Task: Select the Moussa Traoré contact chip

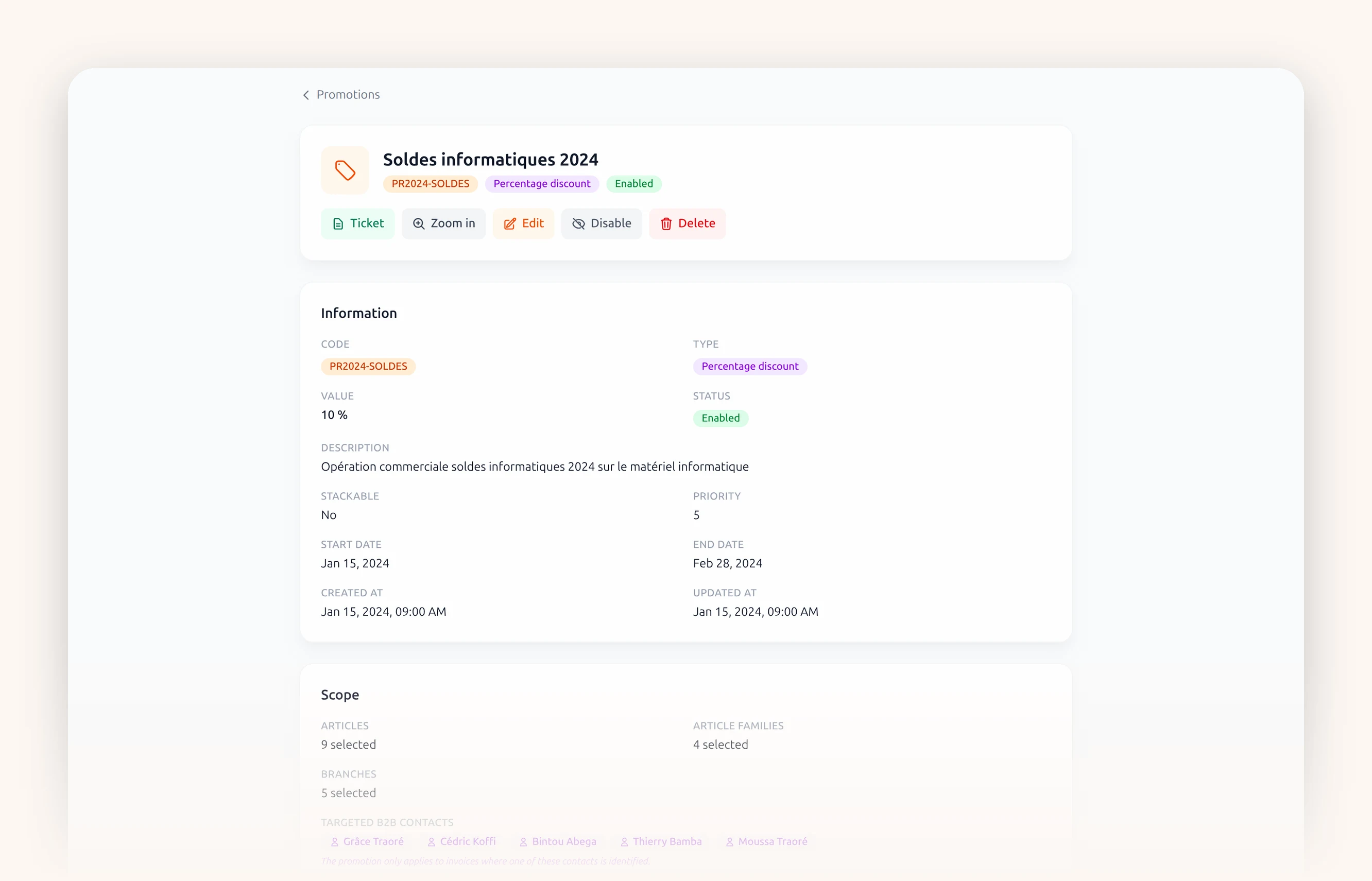Action: [x=767, y=841]
